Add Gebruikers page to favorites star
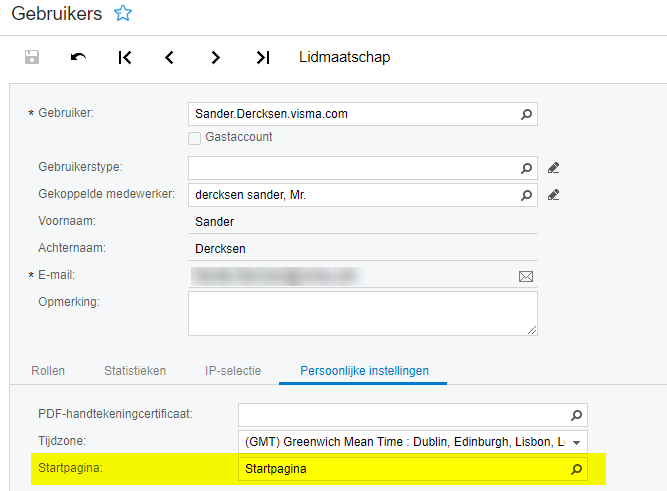Image resolution: width=667 pixels, height=491 pixels. pos(123,13)
